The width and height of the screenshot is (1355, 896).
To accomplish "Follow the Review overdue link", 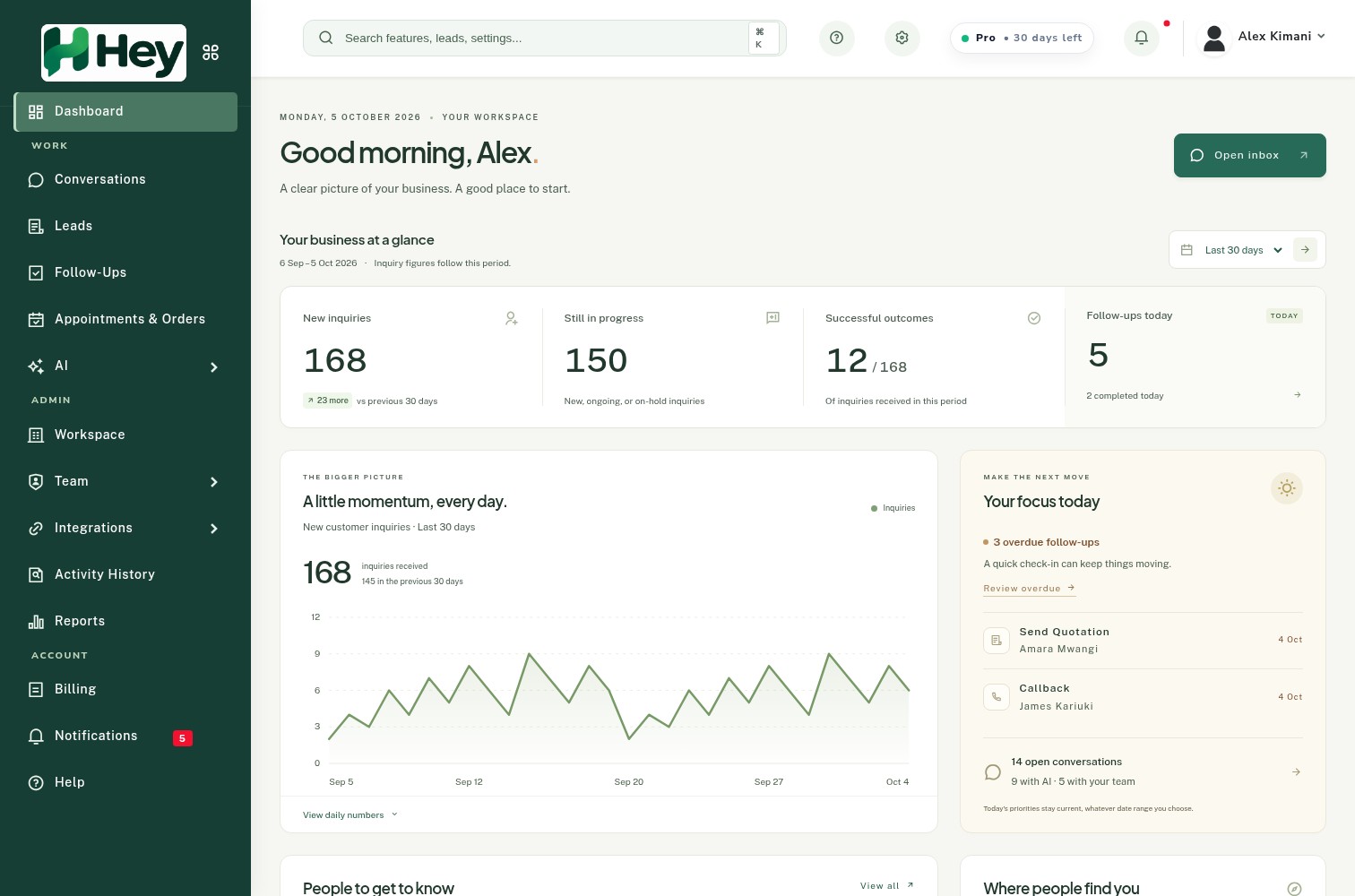I will 1029,589.
